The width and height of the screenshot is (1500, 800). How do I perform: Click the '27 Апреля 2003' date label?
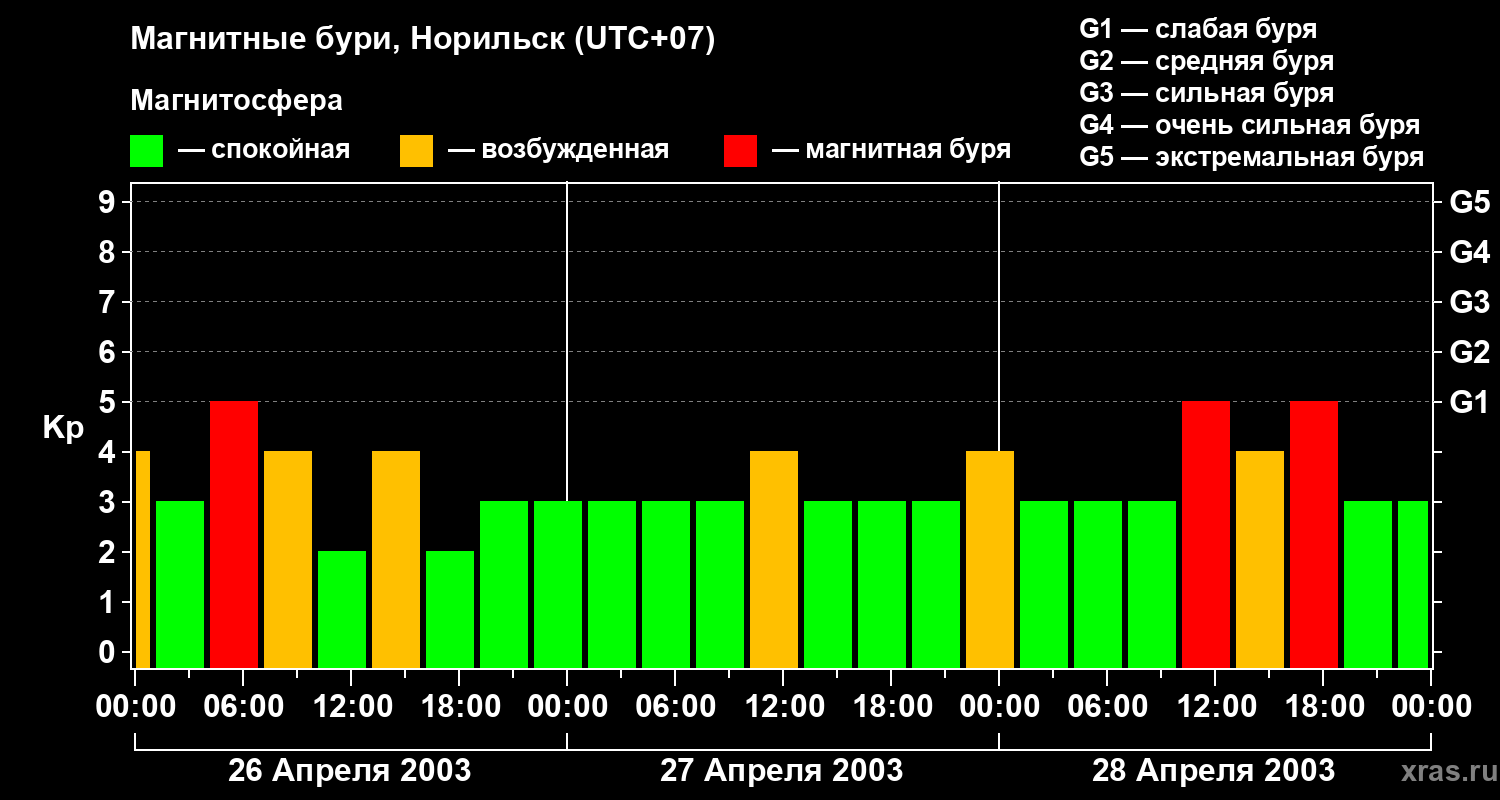(782, 771)
